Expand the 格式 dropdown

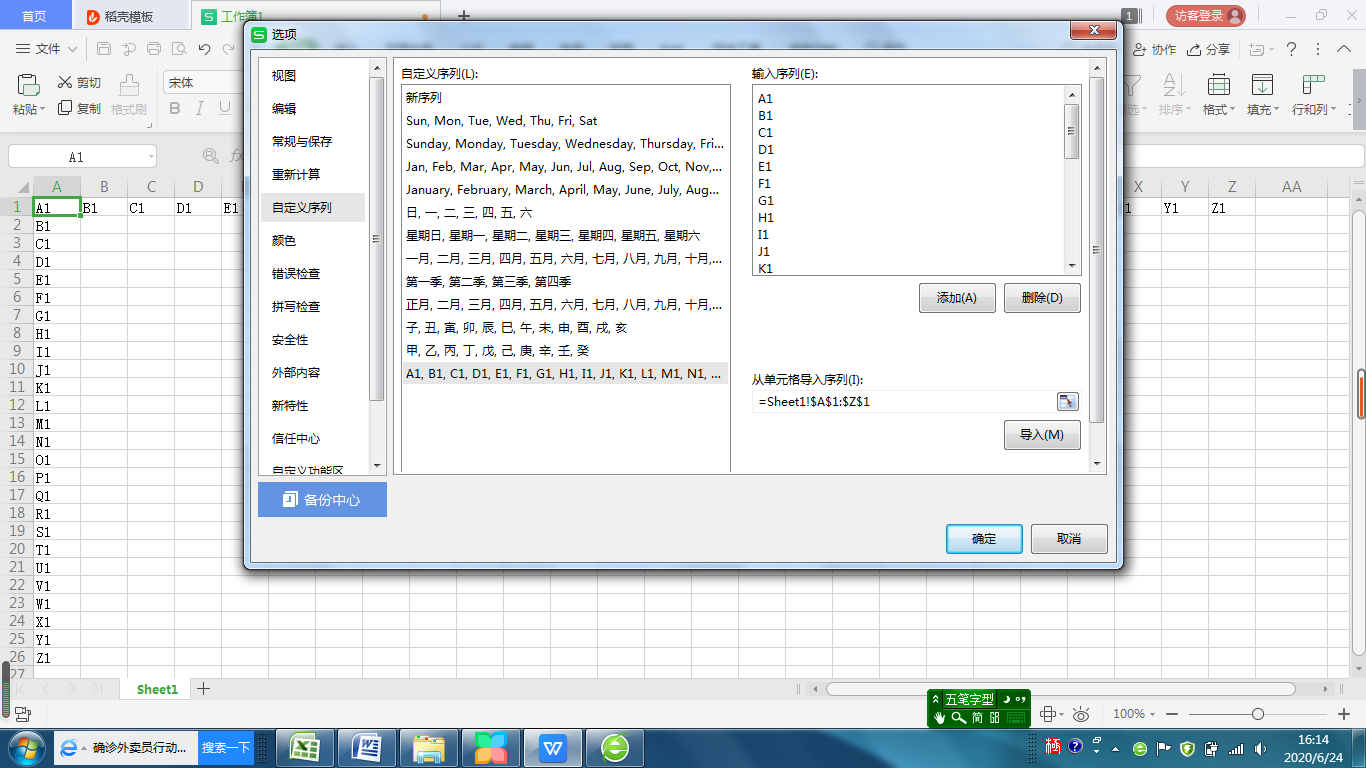click(x=1232, y=110)
